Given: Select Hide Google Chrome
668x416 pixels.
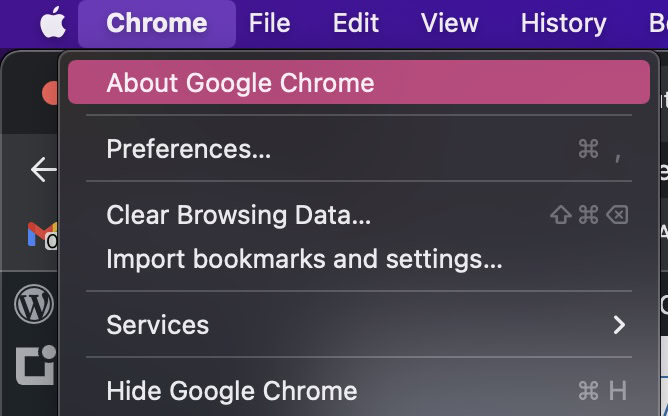Looking at the screenshot, I should coord(231,391).
